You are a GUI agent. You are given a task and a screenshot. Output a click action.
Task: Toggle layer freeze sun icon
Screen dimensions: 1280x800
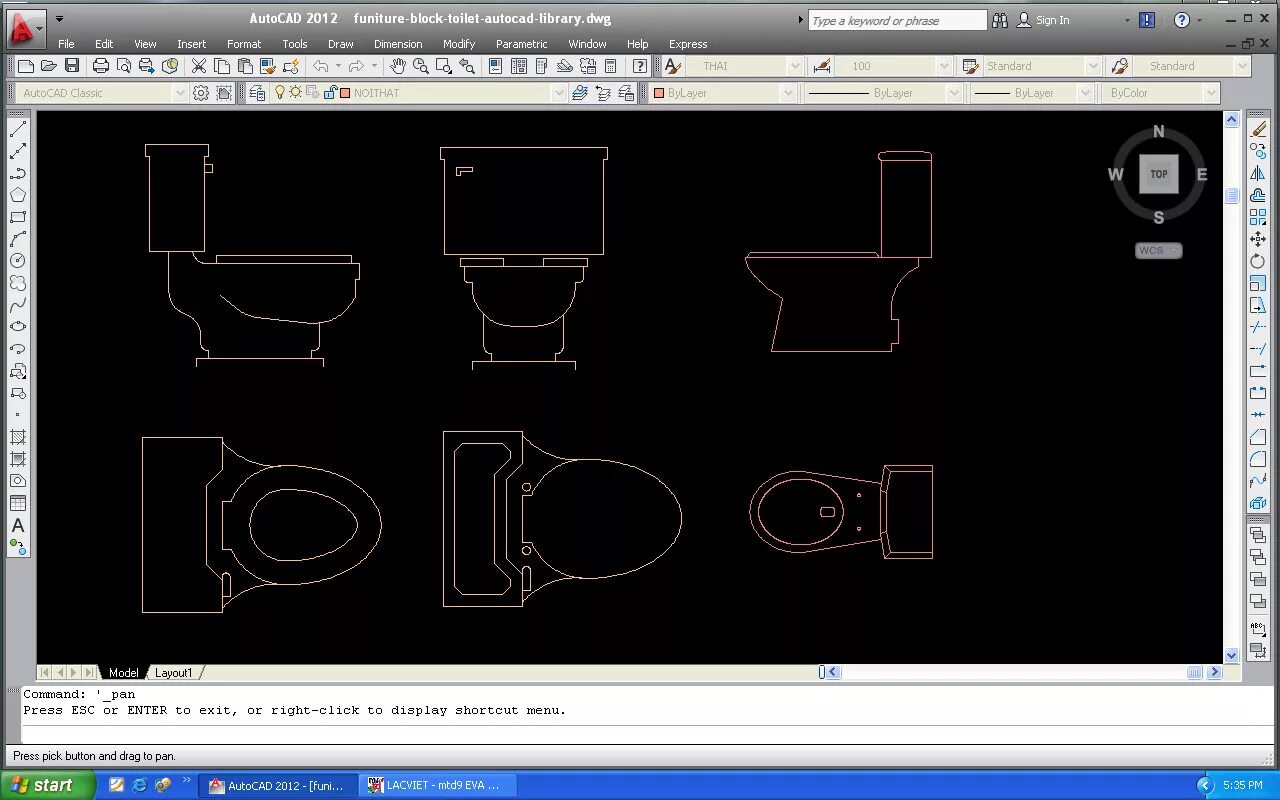click(296, 93)
